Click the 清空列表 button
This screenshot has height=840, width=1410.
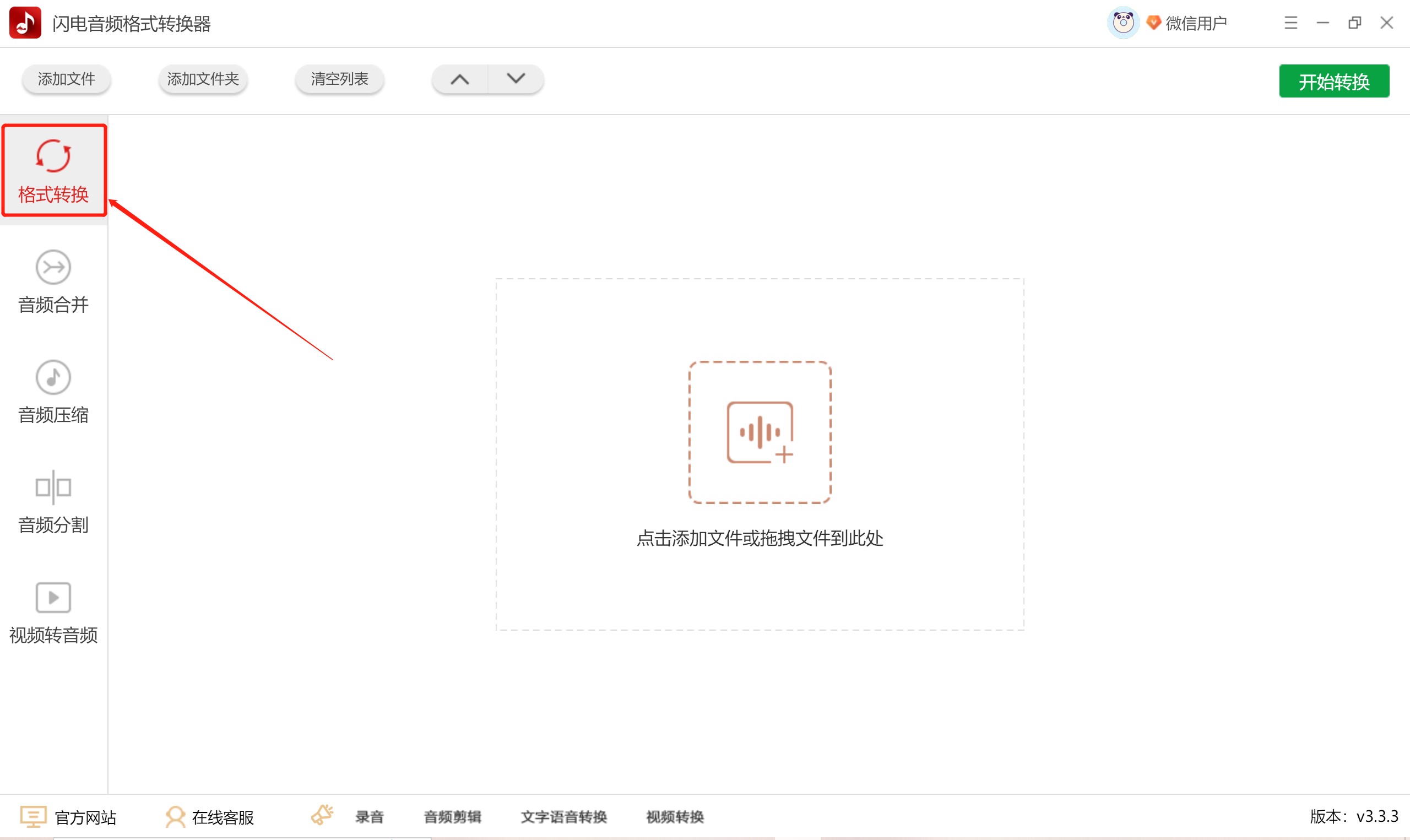339,79
